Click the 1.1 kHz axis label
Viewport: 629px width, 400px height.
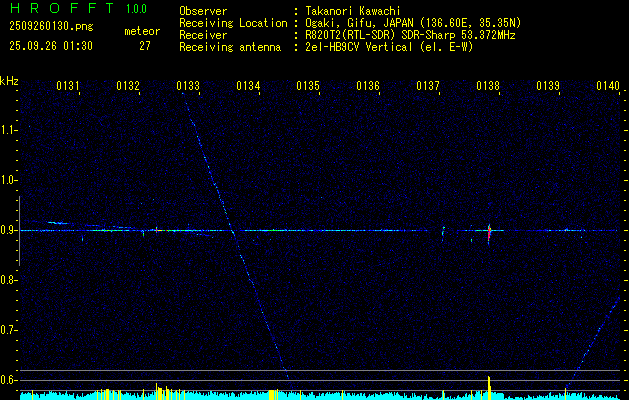[x=7, y=130]
